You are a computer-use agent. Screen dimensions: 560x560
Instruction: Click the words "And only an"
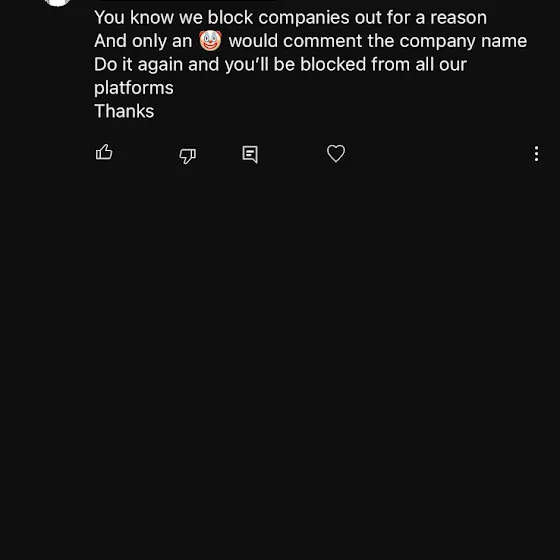tap(143, 41)
